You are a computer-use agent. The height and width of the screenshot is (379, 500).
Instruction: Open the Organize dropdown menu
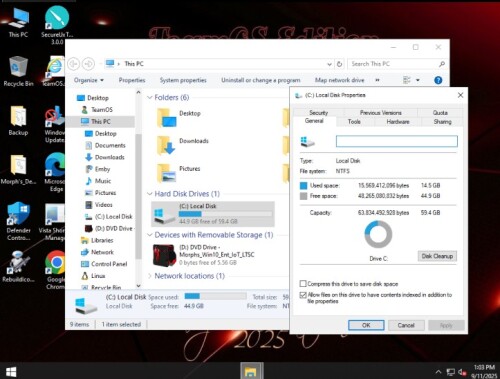[x=89, y=80]
